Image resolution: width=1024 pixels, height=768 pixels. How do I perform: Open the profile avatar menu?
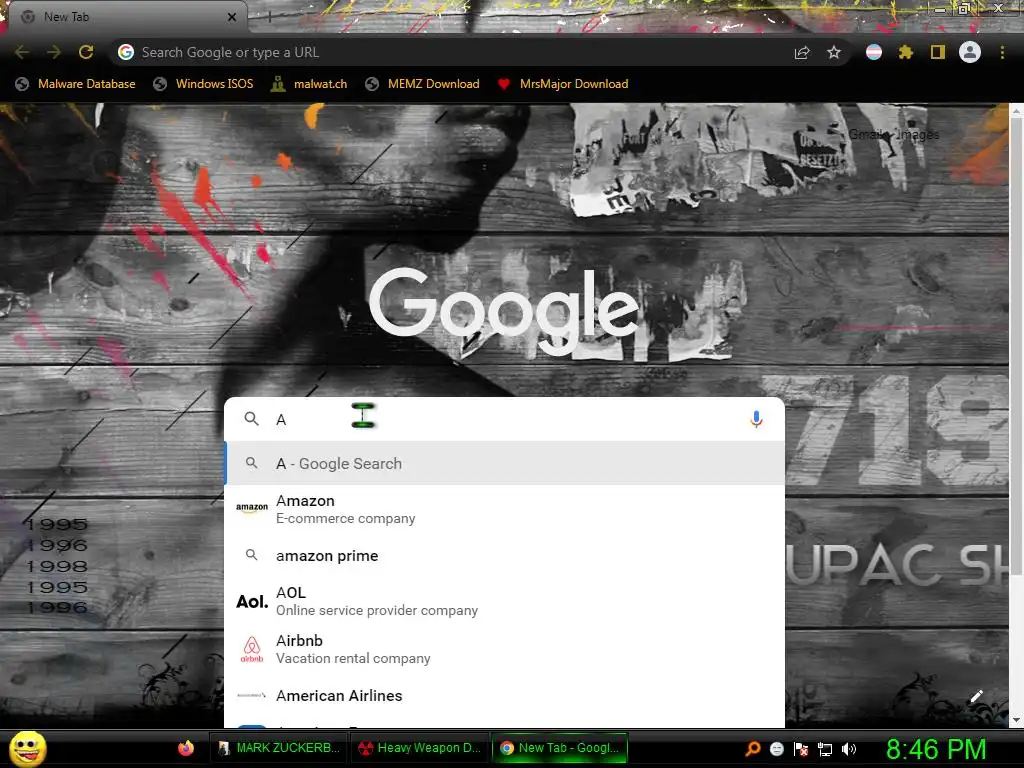pos(970,52)
